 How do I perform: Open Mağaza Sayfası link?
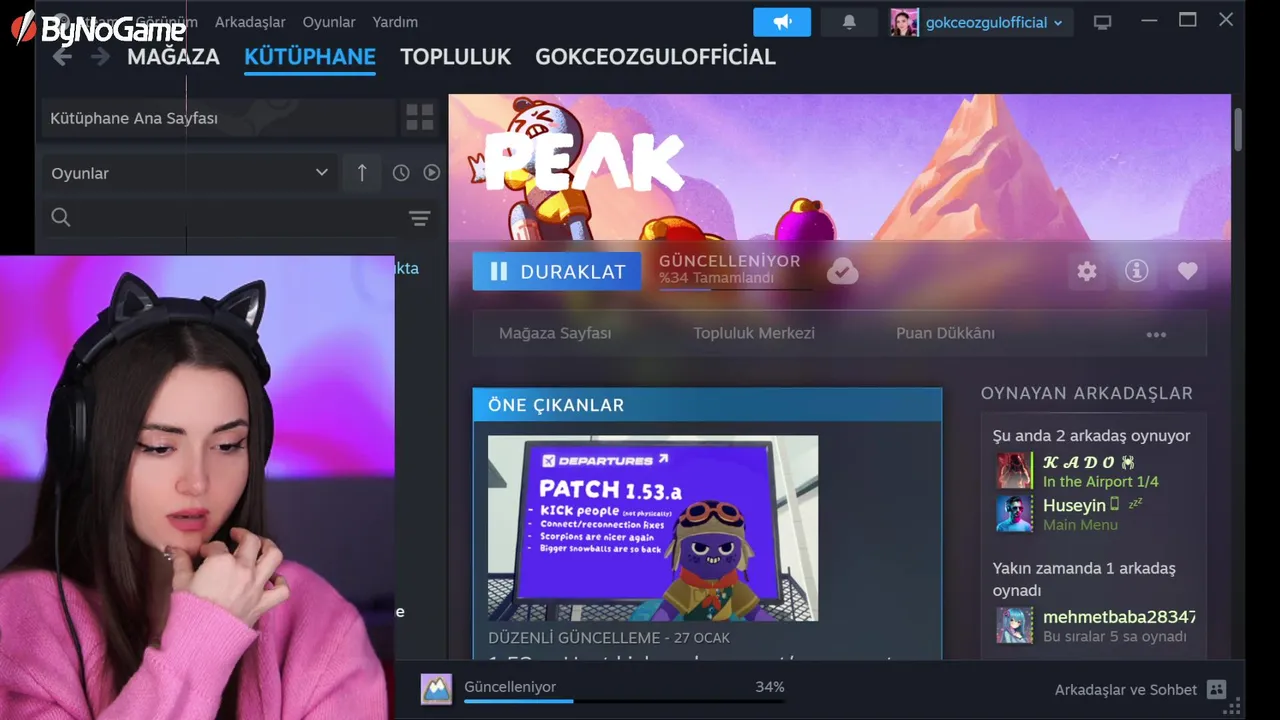pos(555,333)
